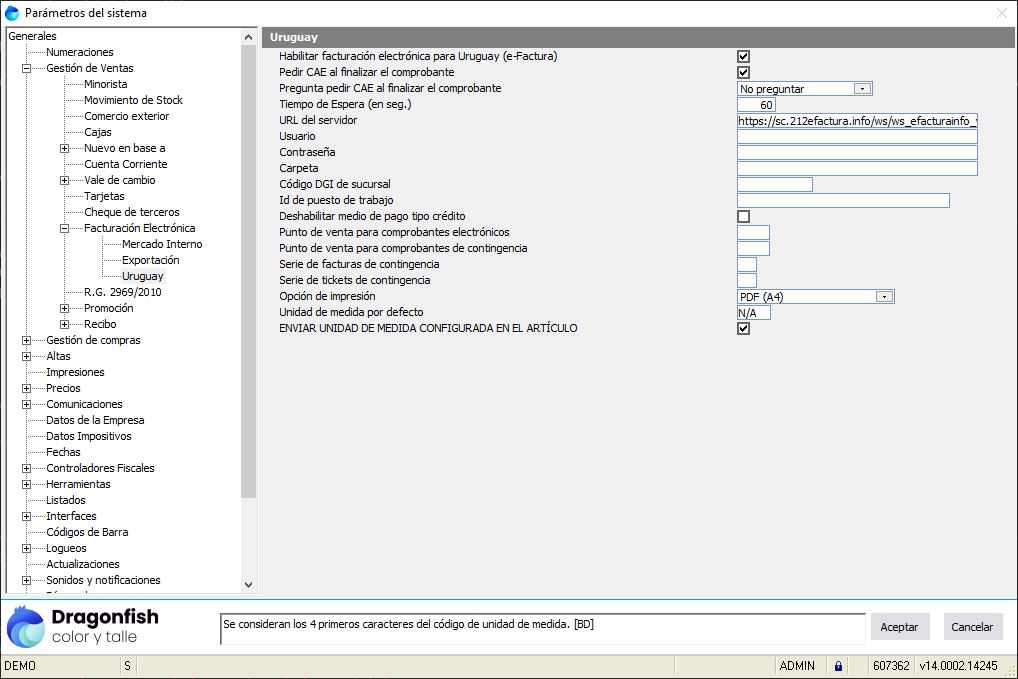Select Listados tree item
Image resolution: width=1018 pixels, height=679 pixels.
[x=66, y=500]
